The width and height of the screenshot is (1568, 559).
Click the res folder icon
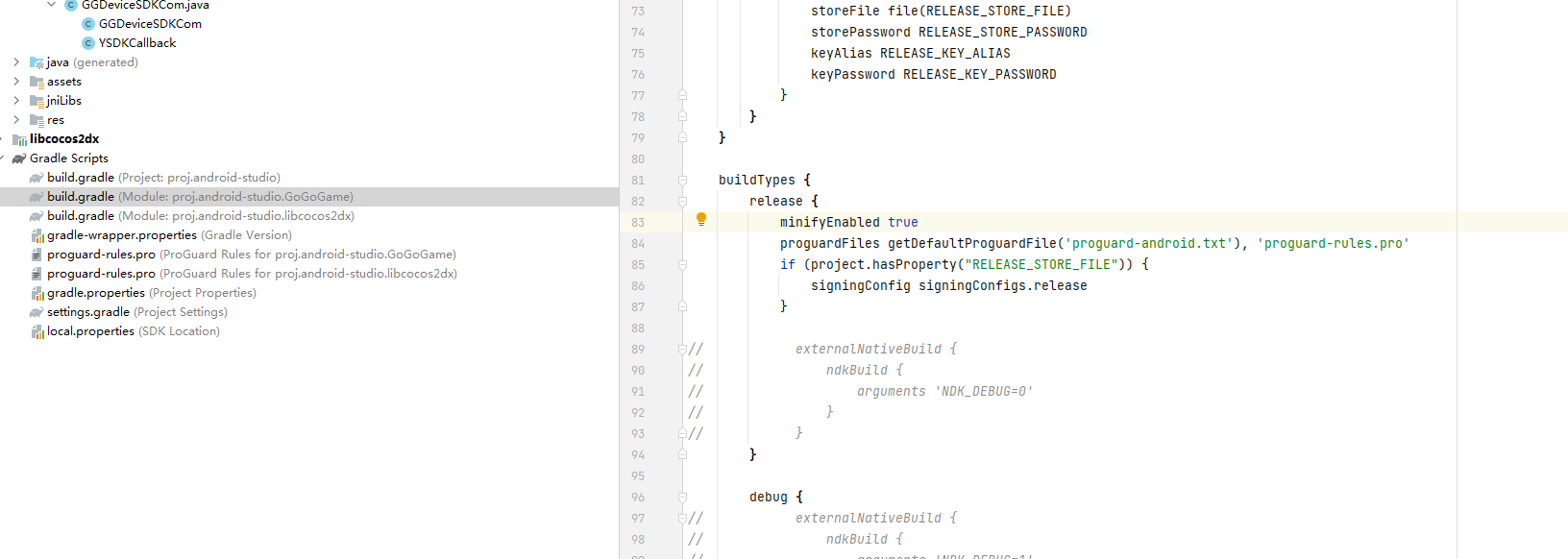[37, 120]
